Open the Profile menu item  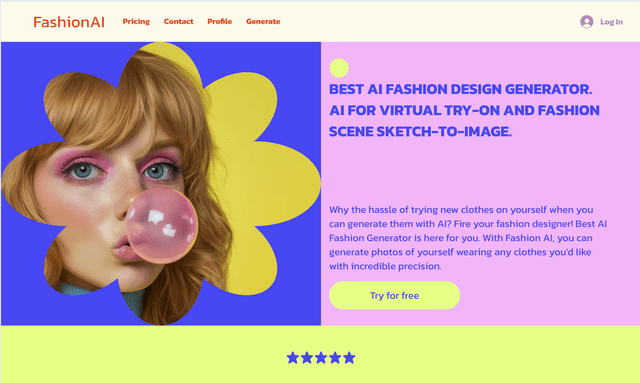220,22
